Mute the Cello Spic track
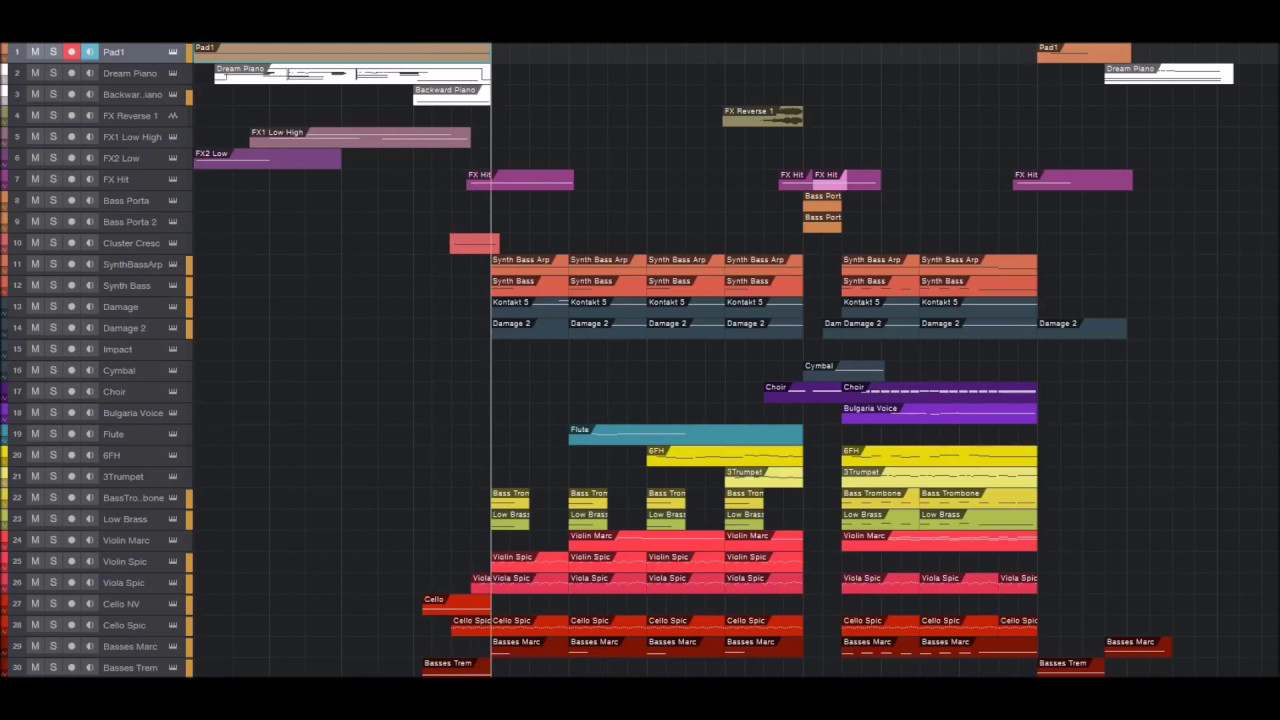The image size is (1280, 720). tap(35, 625)
